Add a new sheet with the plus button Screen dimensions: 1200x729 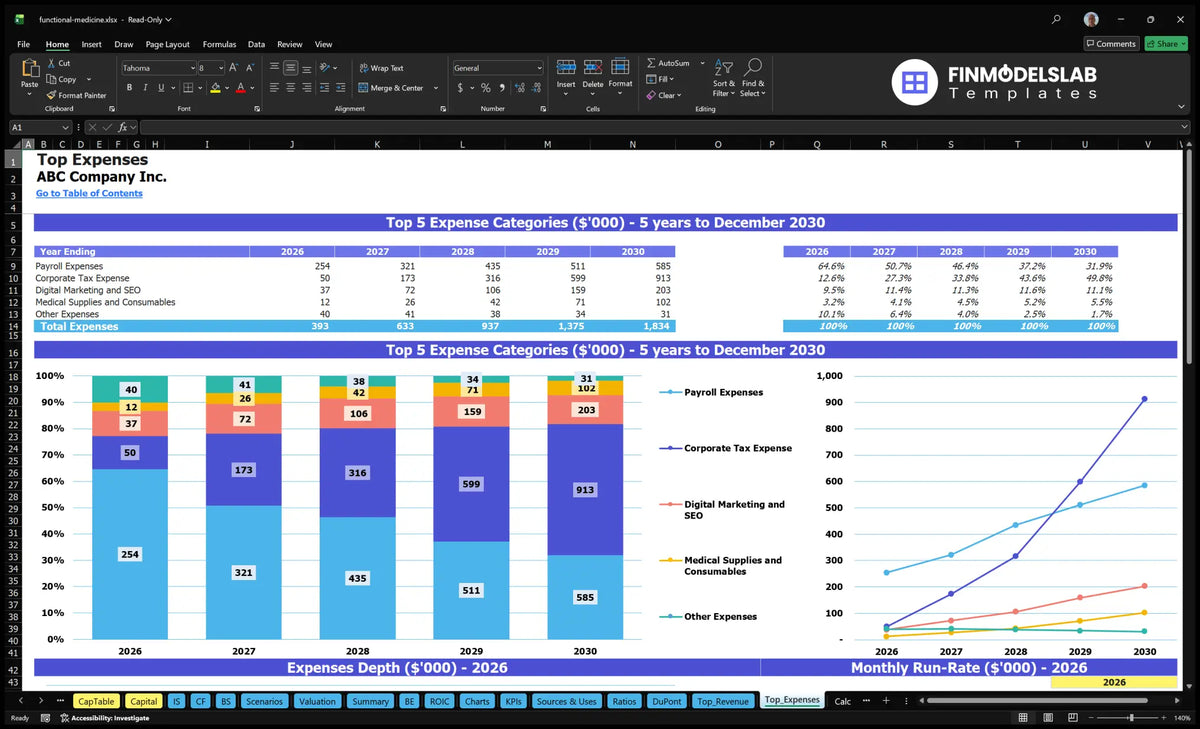pos(886,701)
